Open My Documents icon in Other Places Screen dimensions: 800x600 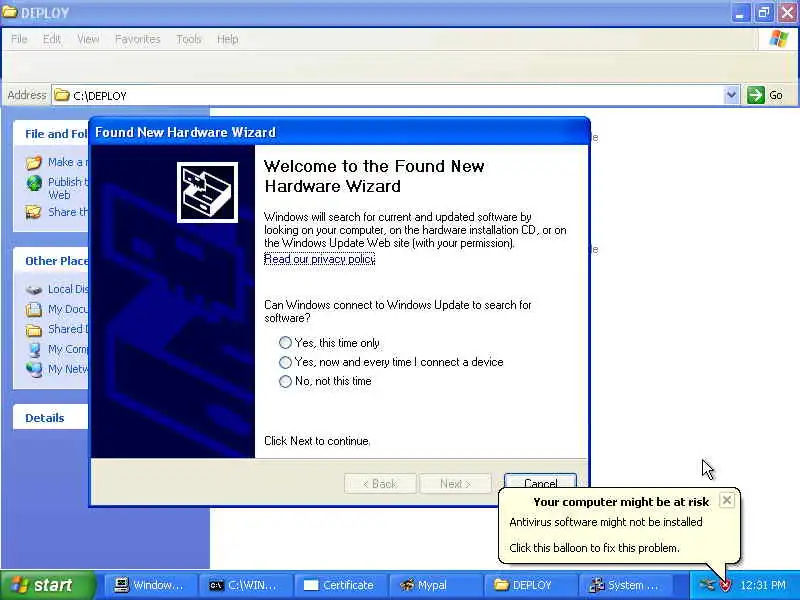coord(34,310)
